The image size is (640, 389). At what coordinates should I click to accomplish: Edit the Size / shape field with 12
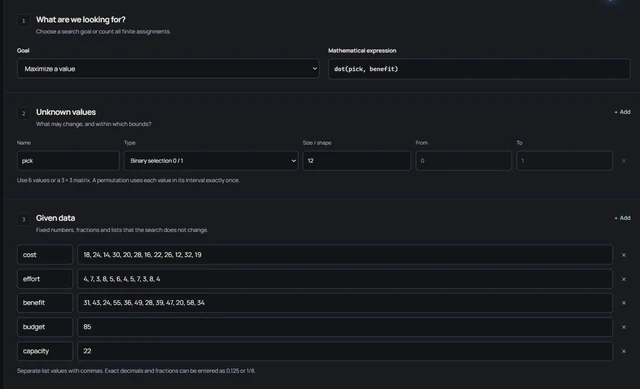(357, 161)
